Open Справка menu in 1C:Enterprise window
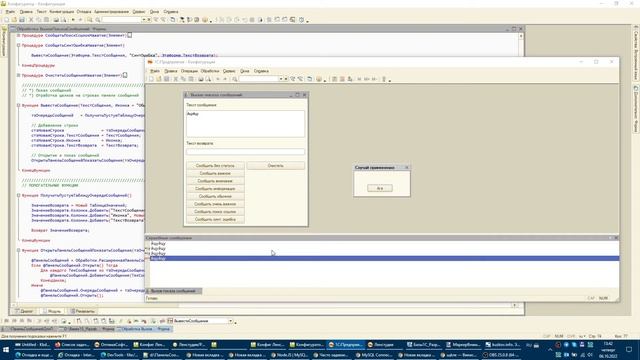Viewport: 640px width, 360px height. 261,71
